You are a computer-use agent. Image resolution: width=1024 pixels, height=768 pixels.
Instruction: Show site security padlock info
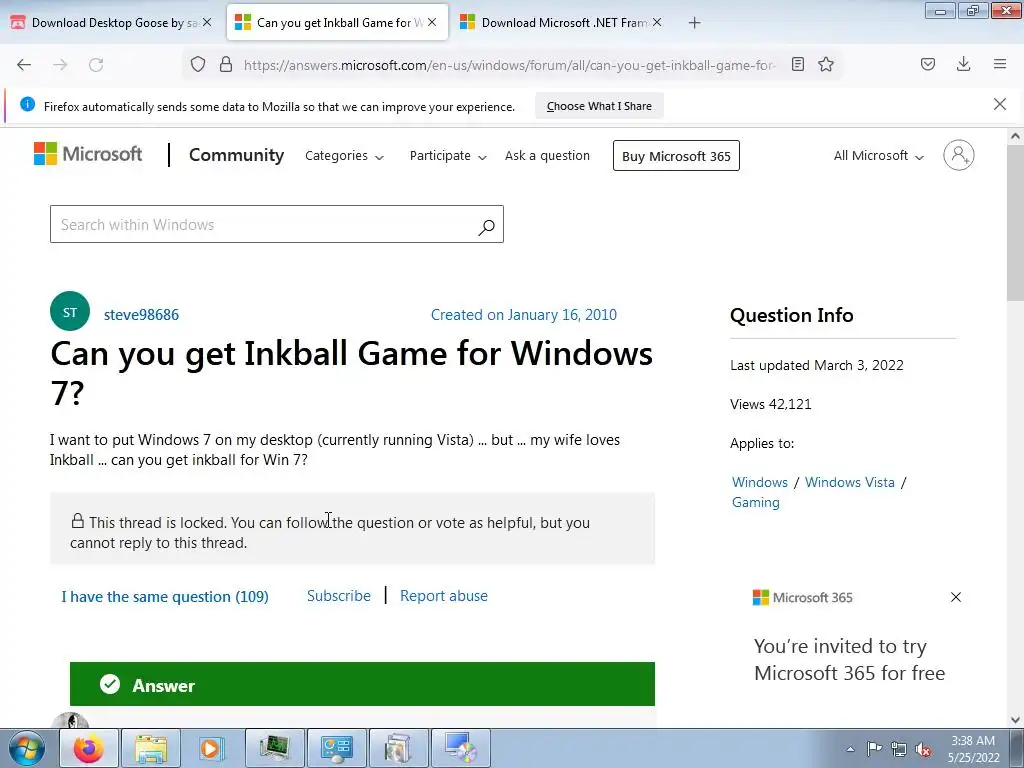[x=226, y=64]
